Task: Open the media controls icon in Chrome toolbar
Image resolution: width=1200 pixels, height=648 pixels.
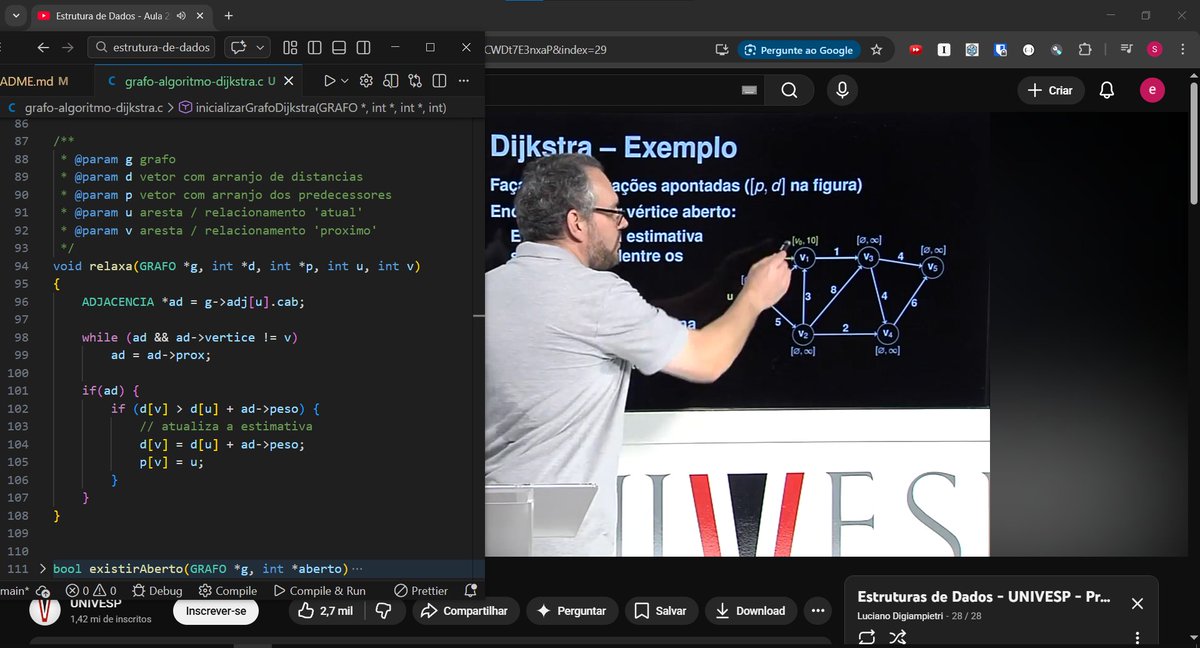Action: tap(1127, 49)
